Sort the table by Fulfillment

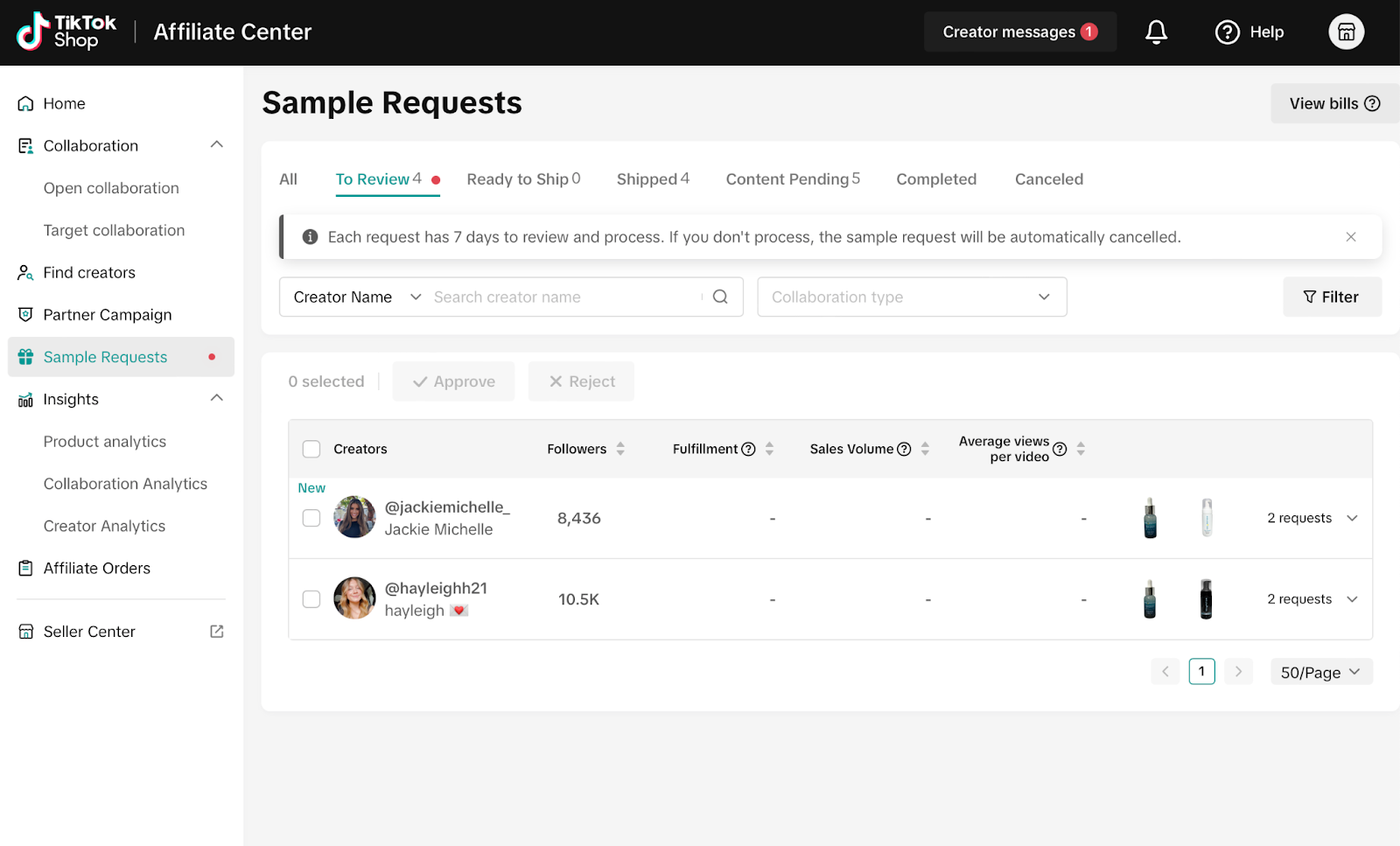(769, 449)
